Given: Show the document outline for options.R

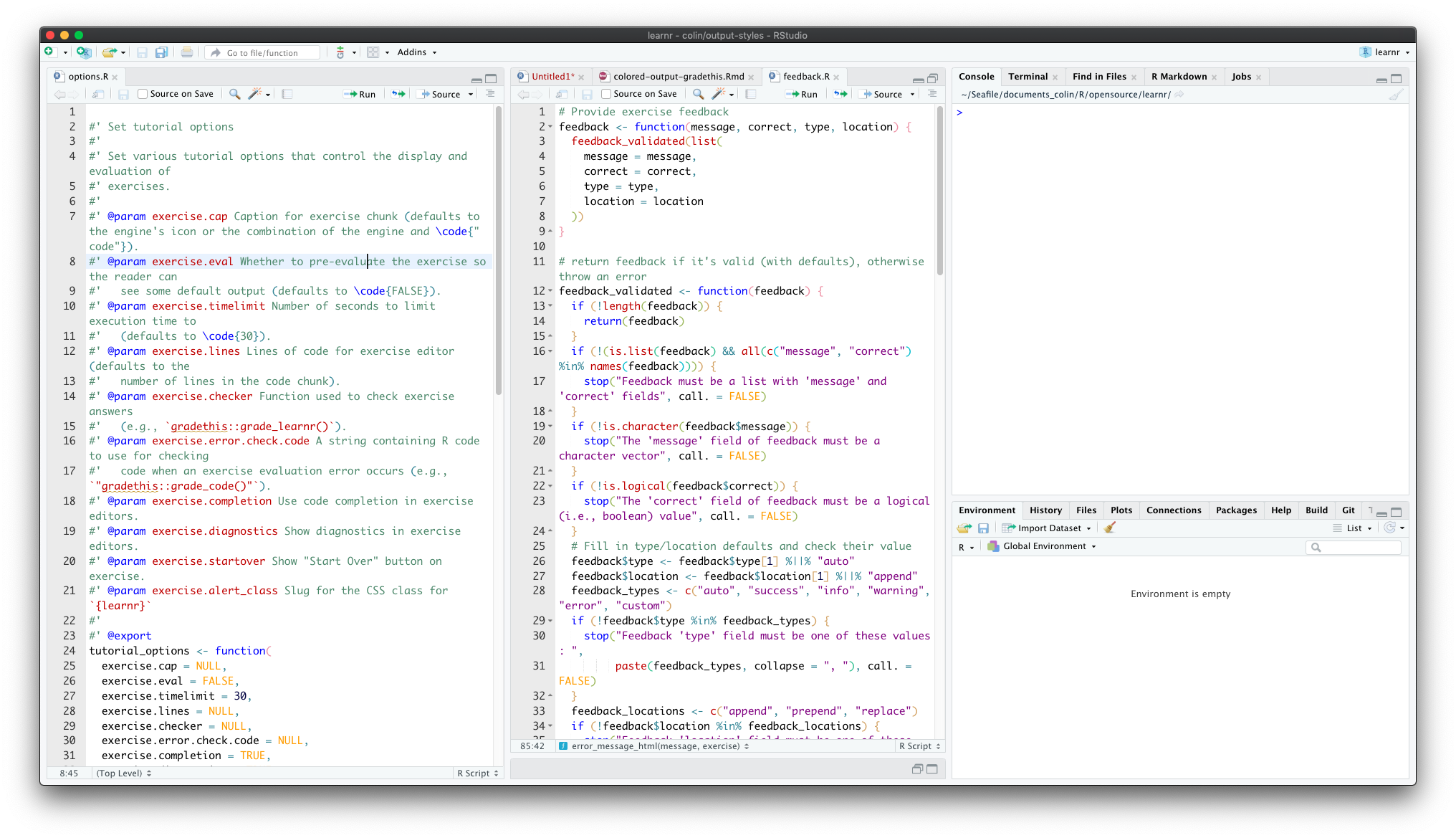Looking at the screenshot, I should pyautogui.click(x=490, y=94).
